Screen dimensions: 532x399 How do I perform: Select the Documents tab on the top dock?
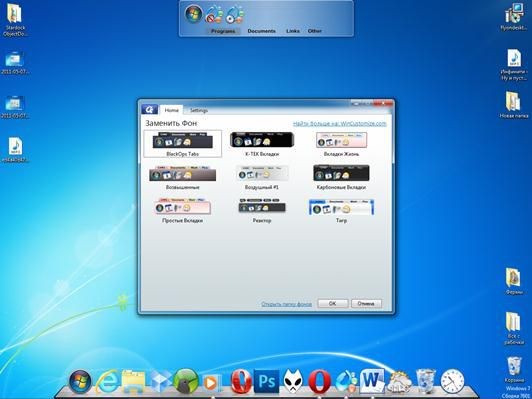[x=261, y=31]
